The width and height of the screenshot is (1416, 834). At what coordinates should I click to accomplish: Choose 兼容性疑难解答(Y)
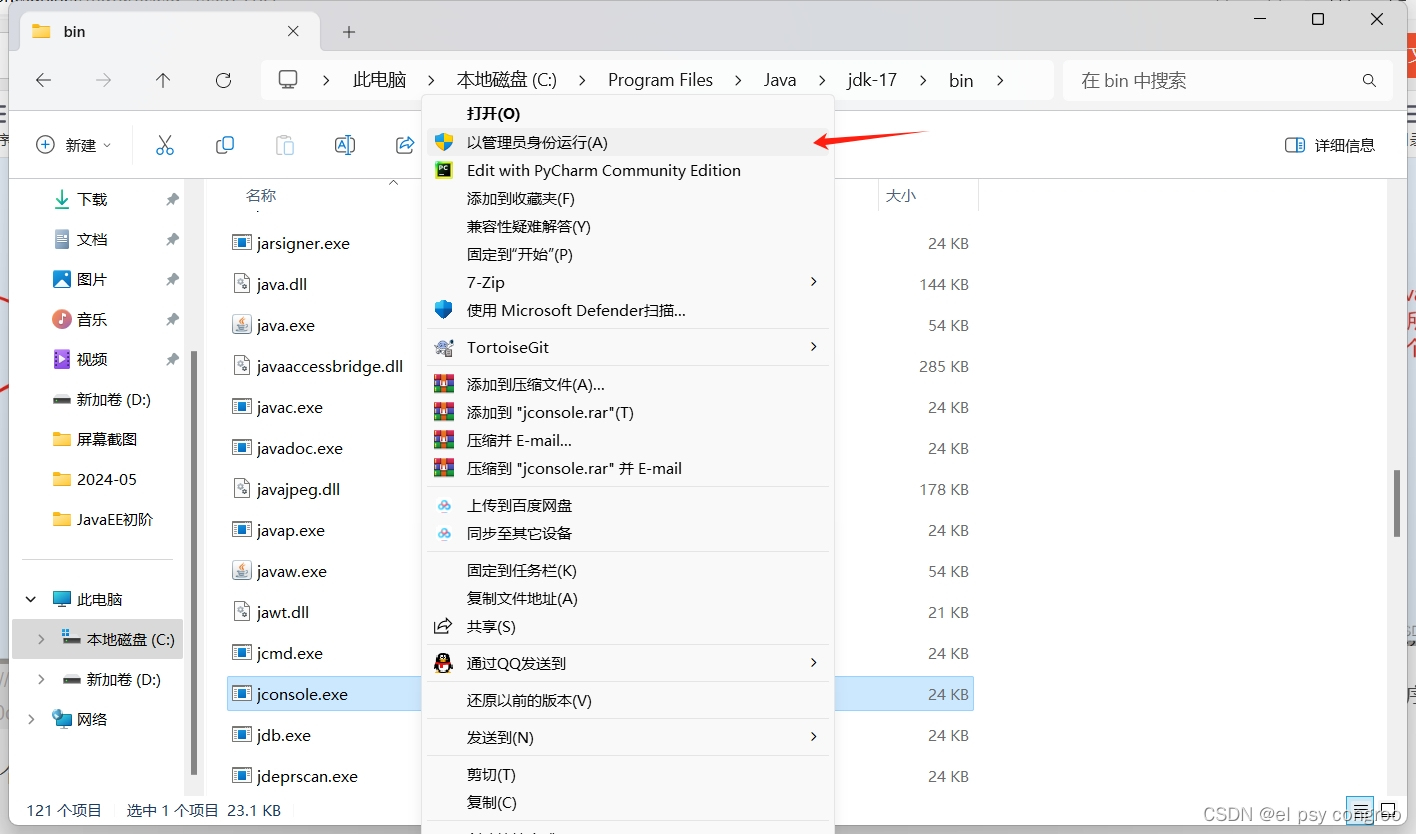[x=629, y=226]
